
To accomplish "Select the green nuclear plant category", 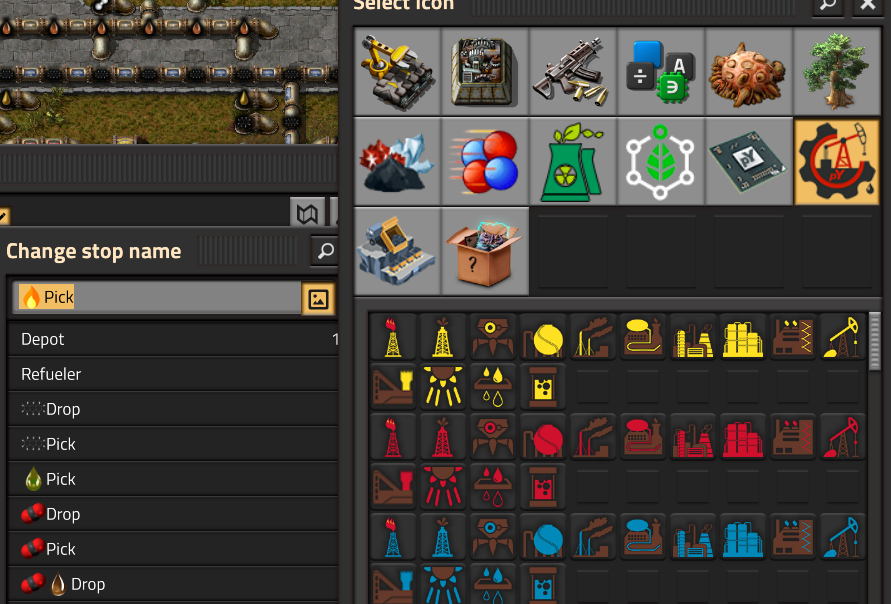I will [573, 161].
